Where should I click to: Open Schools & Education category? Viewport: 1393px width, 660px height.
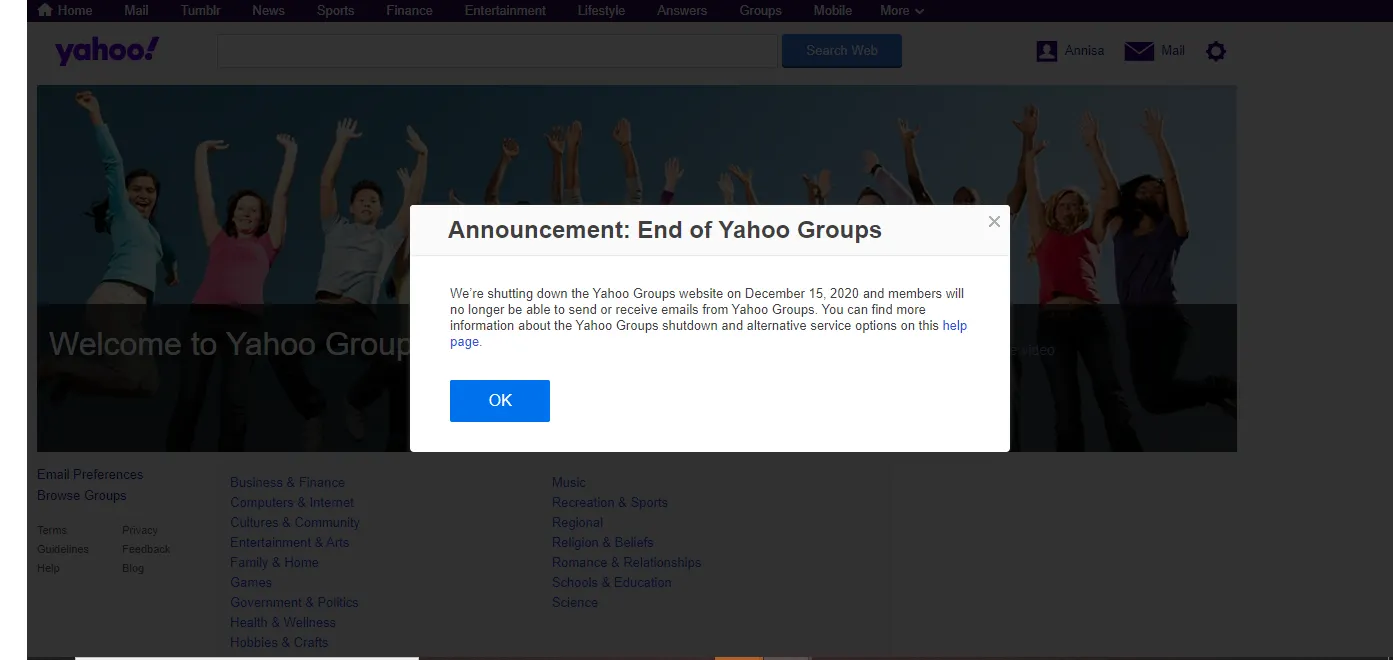coord(611,582)
